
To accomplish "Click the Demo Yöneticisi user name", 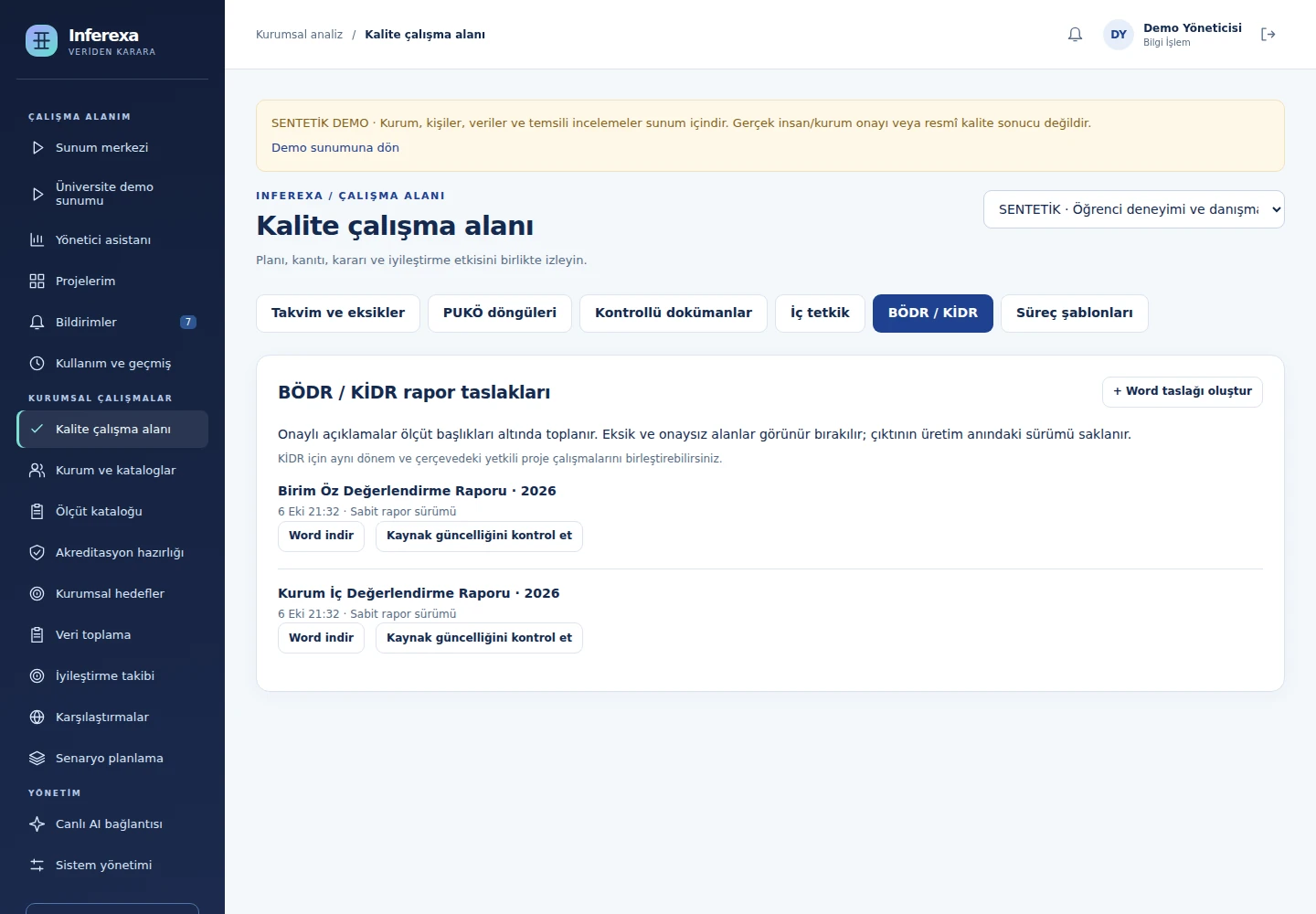I will point(1193,28).
